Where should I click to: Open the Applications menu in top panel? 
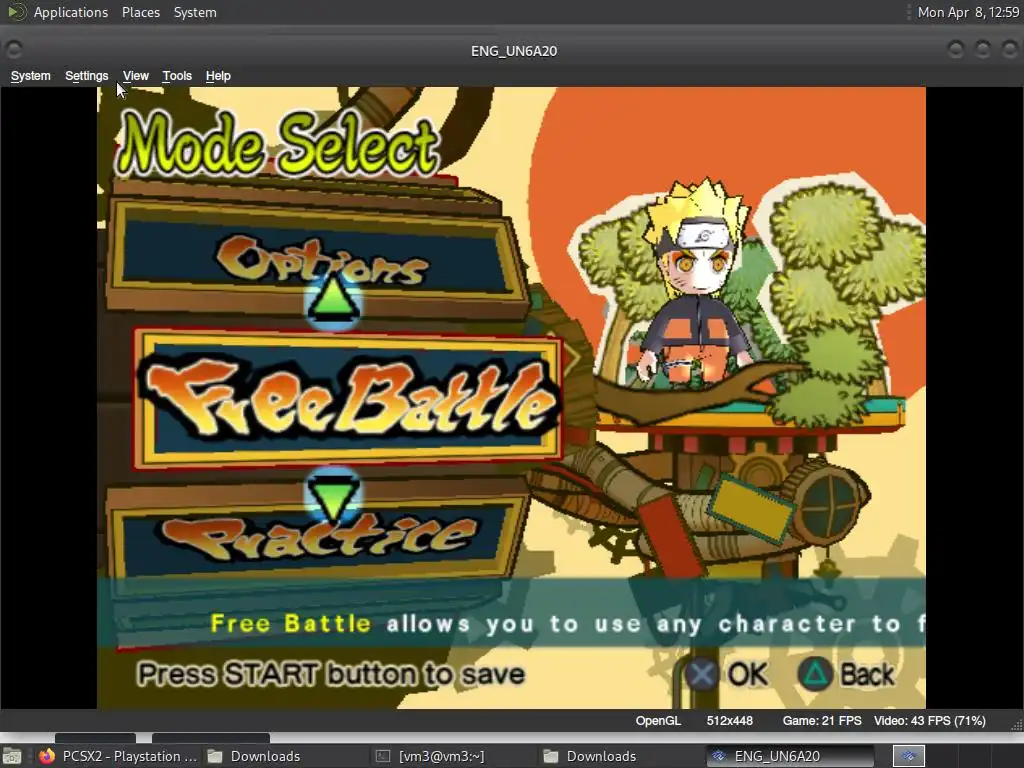(71, 12)
